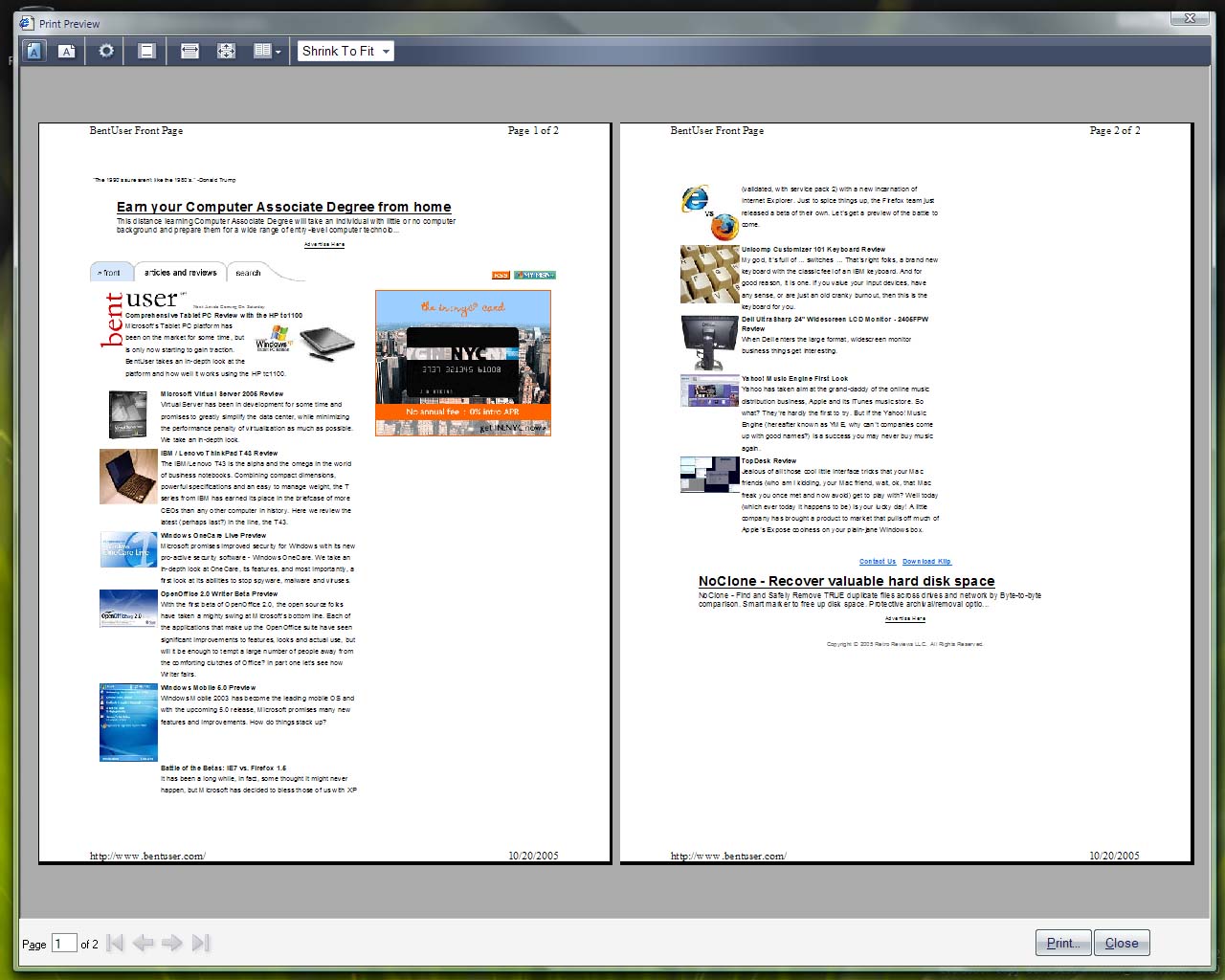
Task: Click 'Yahoo! Music Engine First Look' title
Action: pyautogui.click(x=794, y=379)
